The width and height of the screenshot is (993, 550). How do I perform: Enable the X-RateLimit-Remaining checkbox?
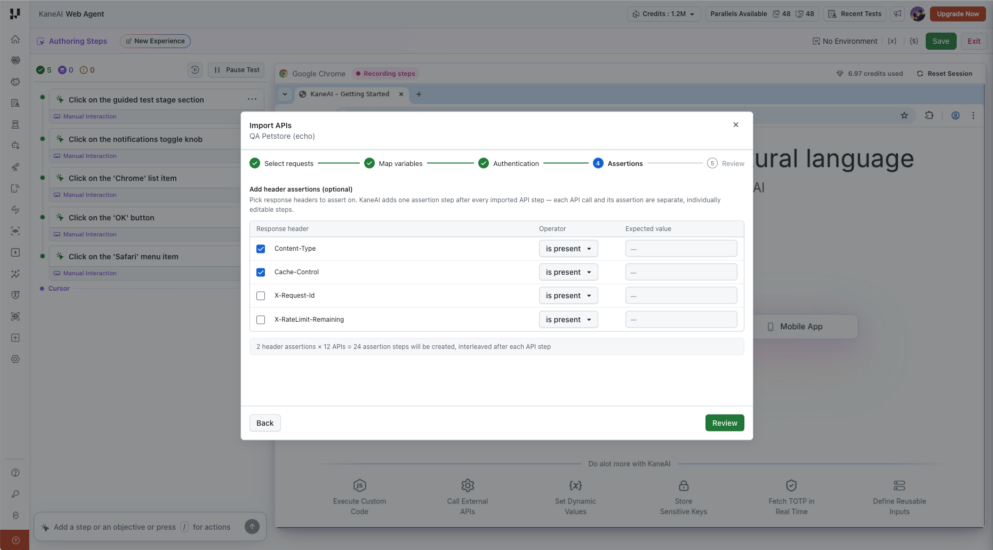point(260,320)
